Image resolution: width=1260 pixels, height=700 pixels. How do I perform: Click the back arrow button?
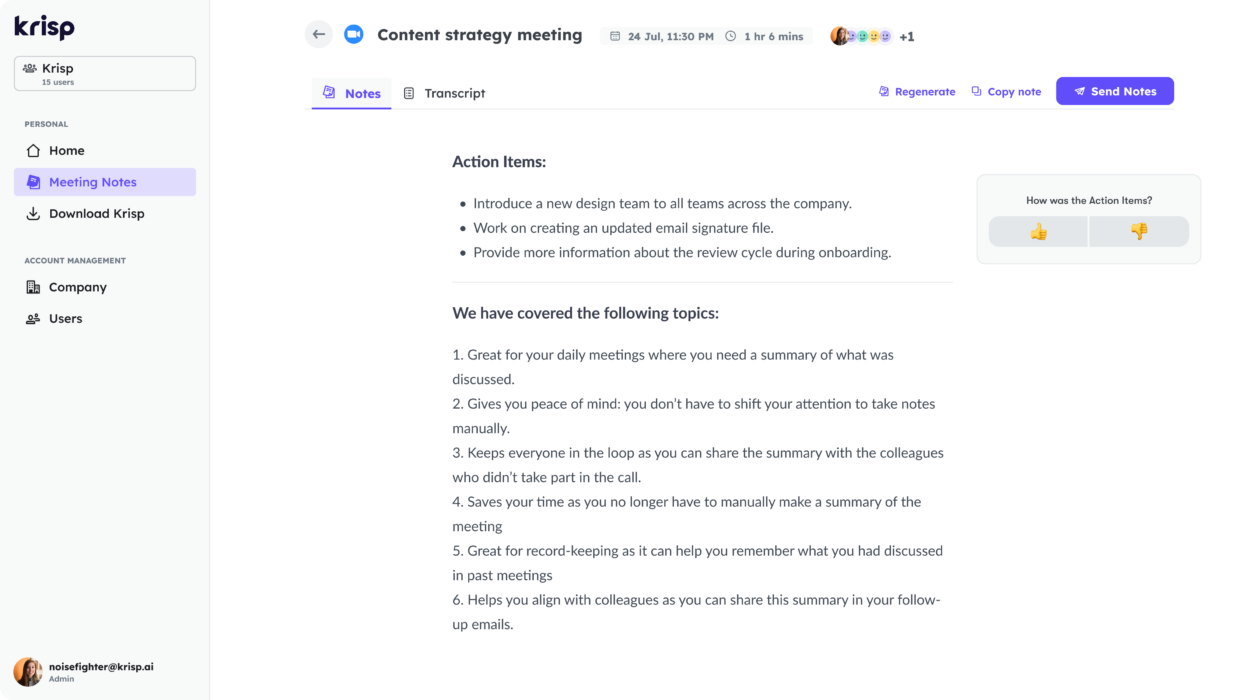(319, 35)
